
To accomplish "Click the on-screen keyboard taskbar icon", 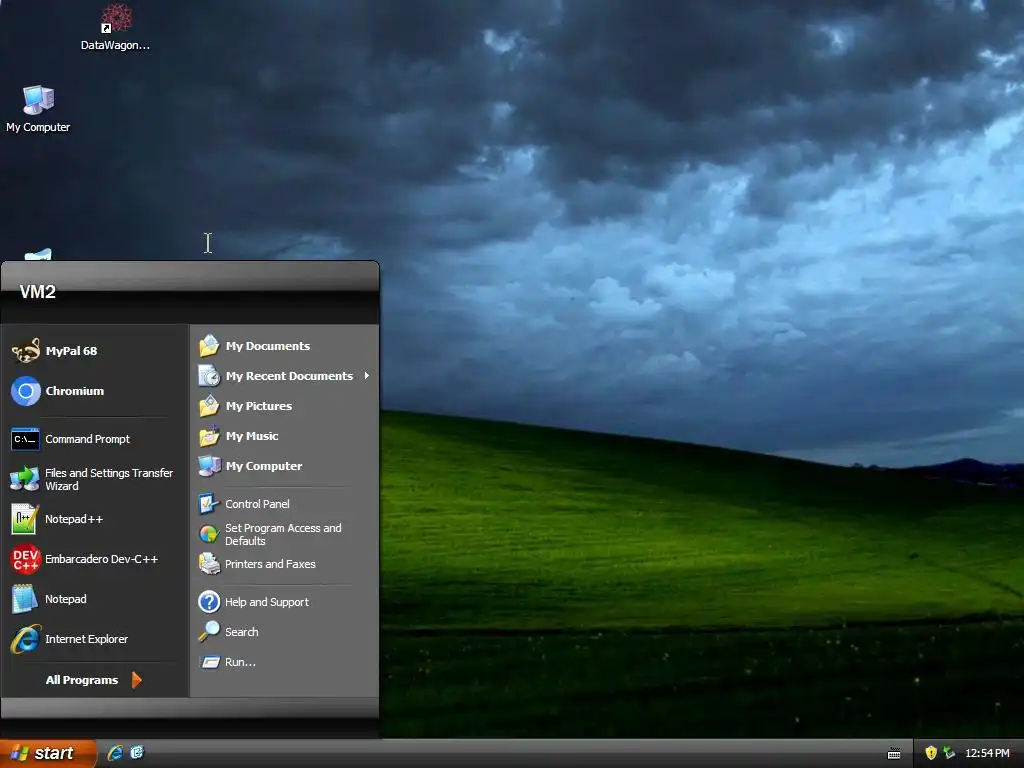I will click(894, 754).
